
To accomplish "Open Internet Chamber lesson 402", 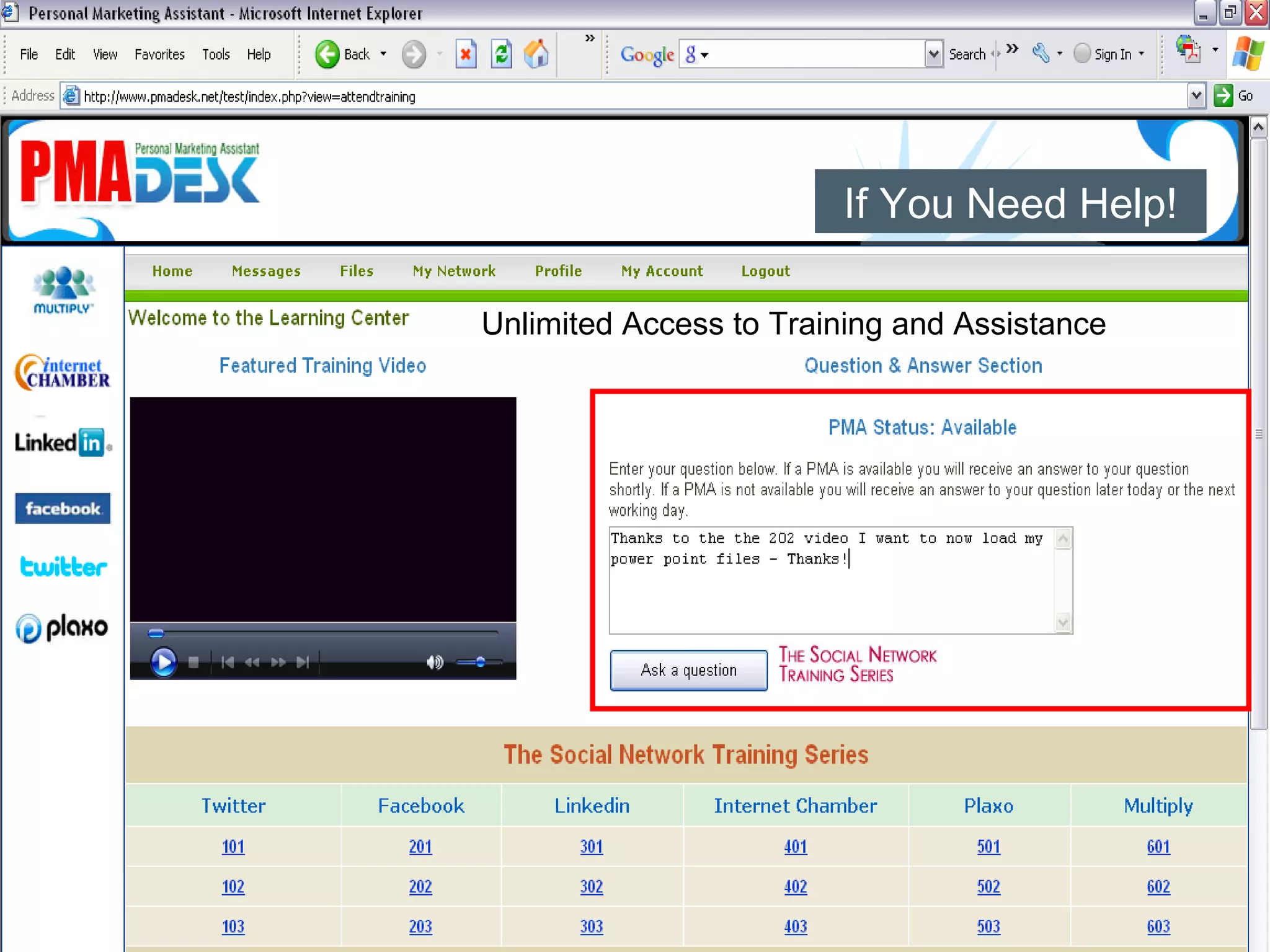I will click(796, 886).
